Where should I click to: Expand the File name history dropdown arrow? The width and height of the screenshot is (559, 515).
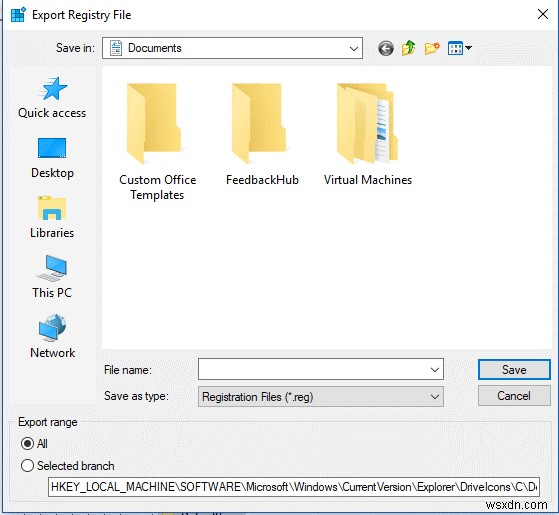tap(435, 370)
